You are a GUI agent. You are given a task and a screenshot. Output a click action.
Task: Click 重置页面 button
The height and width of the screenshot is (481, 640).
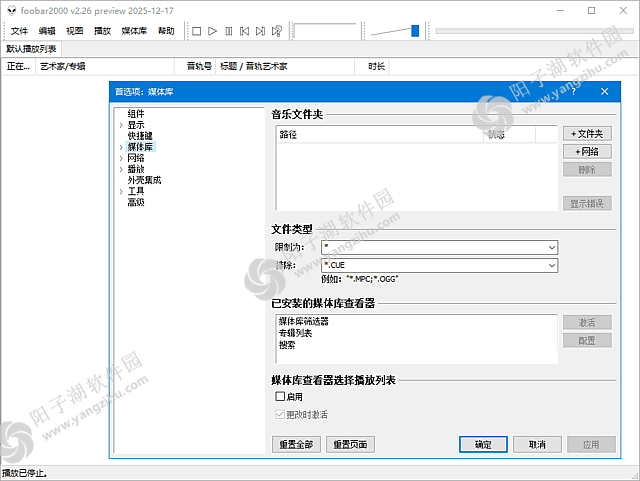[350, 445]
